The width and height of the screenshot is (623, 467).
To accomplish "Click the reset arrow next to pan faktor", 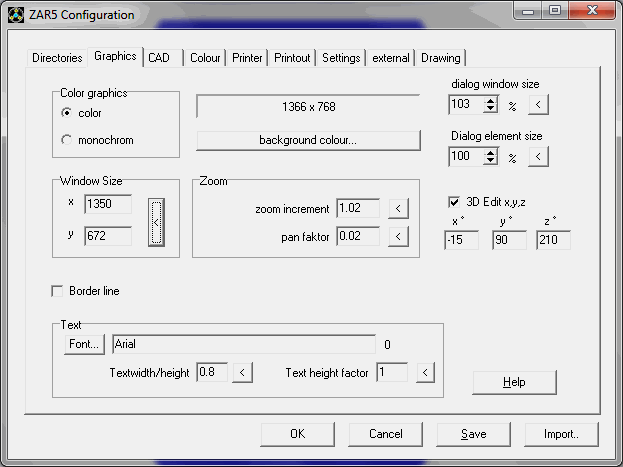I will tap(398, 236).
